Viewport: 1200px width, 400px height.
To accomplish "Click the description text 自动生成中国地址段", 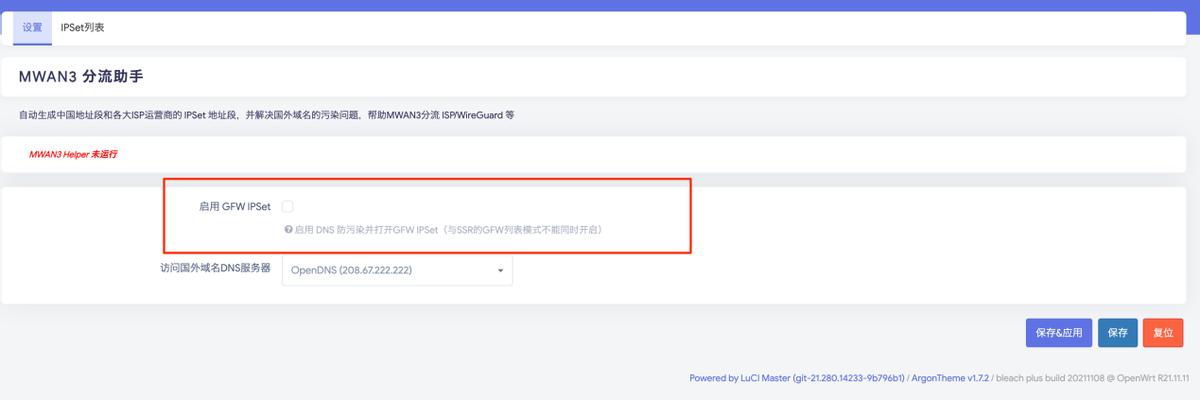I will click(x=267, y=116).
